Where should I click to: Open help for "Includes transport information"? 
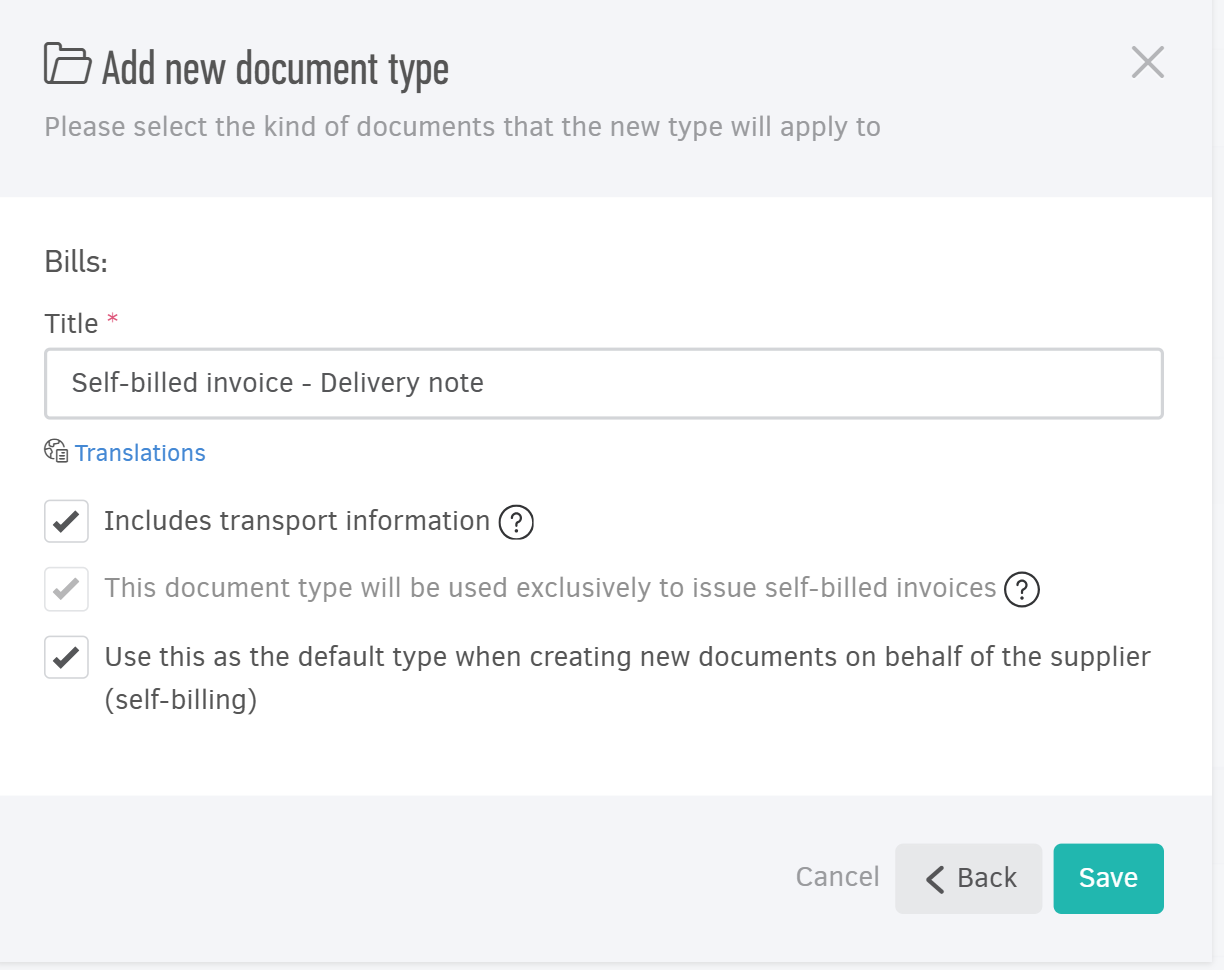click(516, 522)
